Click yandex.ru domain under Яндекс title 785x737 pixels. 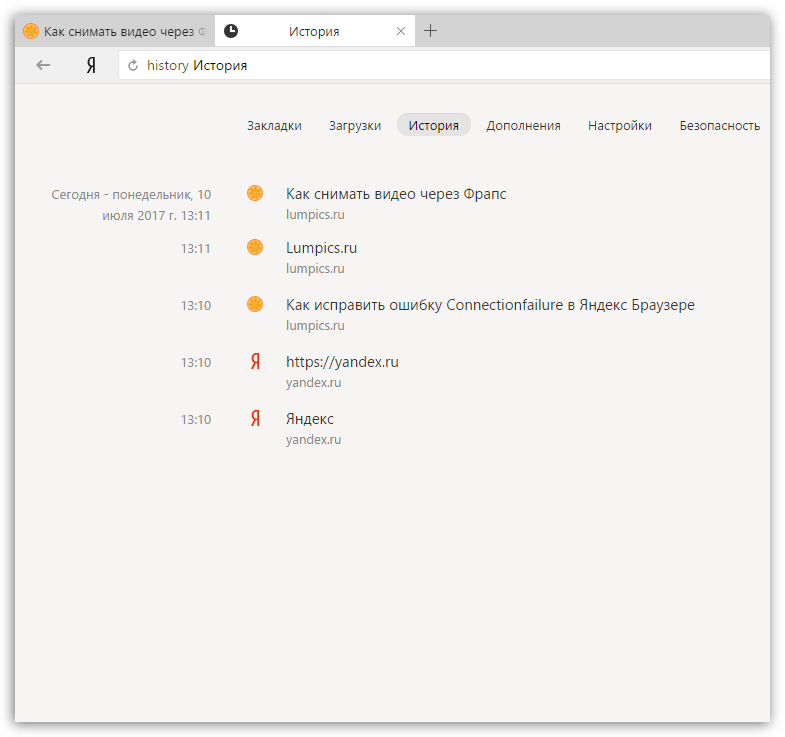point(313,440)
